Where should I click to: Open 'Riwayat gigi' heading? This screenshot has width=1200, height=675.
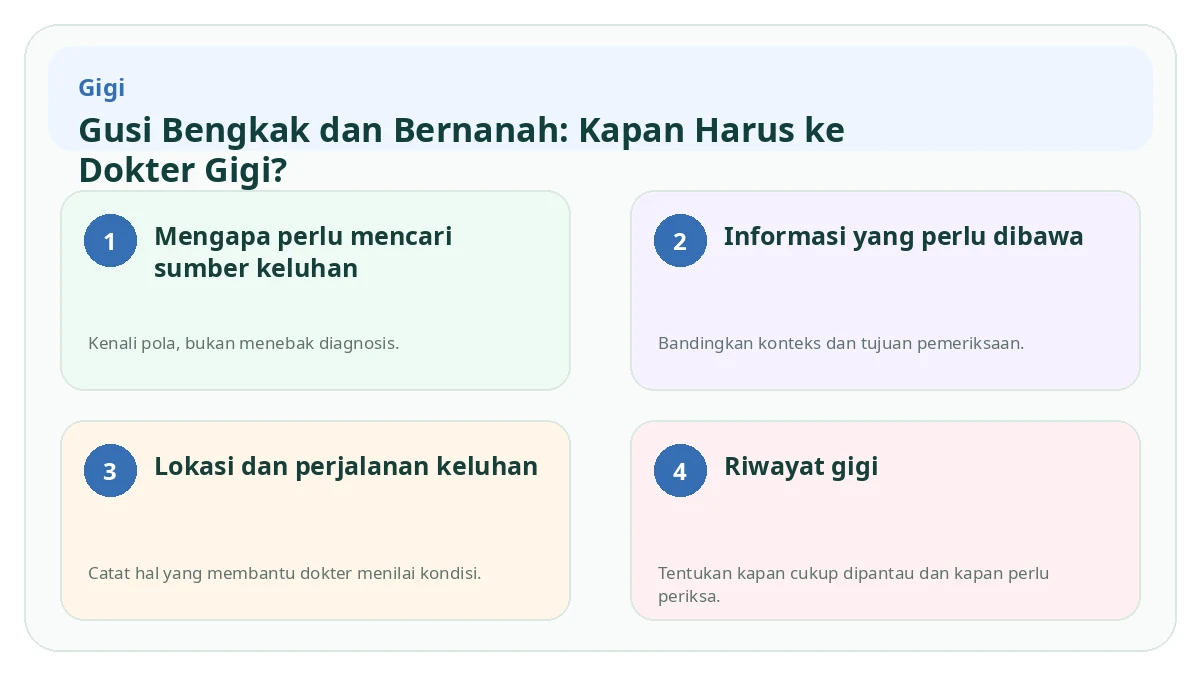pyautogui.click(x=801, y=467)
